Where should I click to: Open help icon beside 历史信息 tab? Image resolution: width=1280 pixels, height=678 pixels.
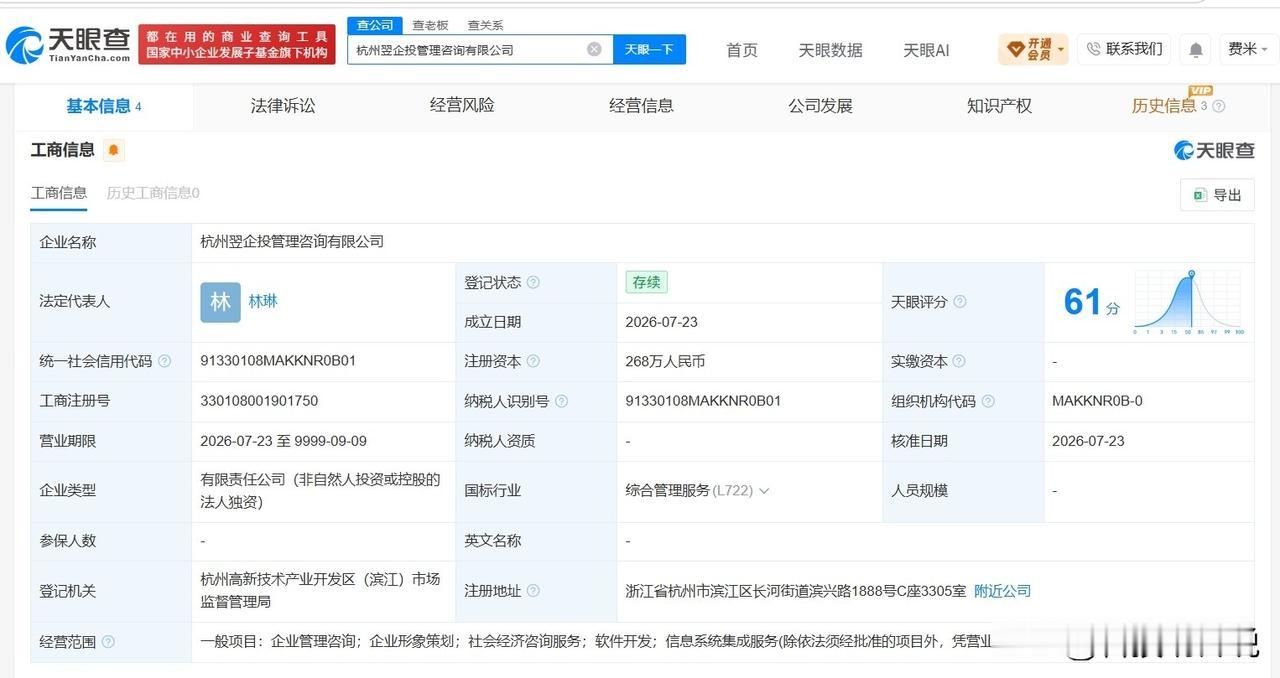(1218, 106)
